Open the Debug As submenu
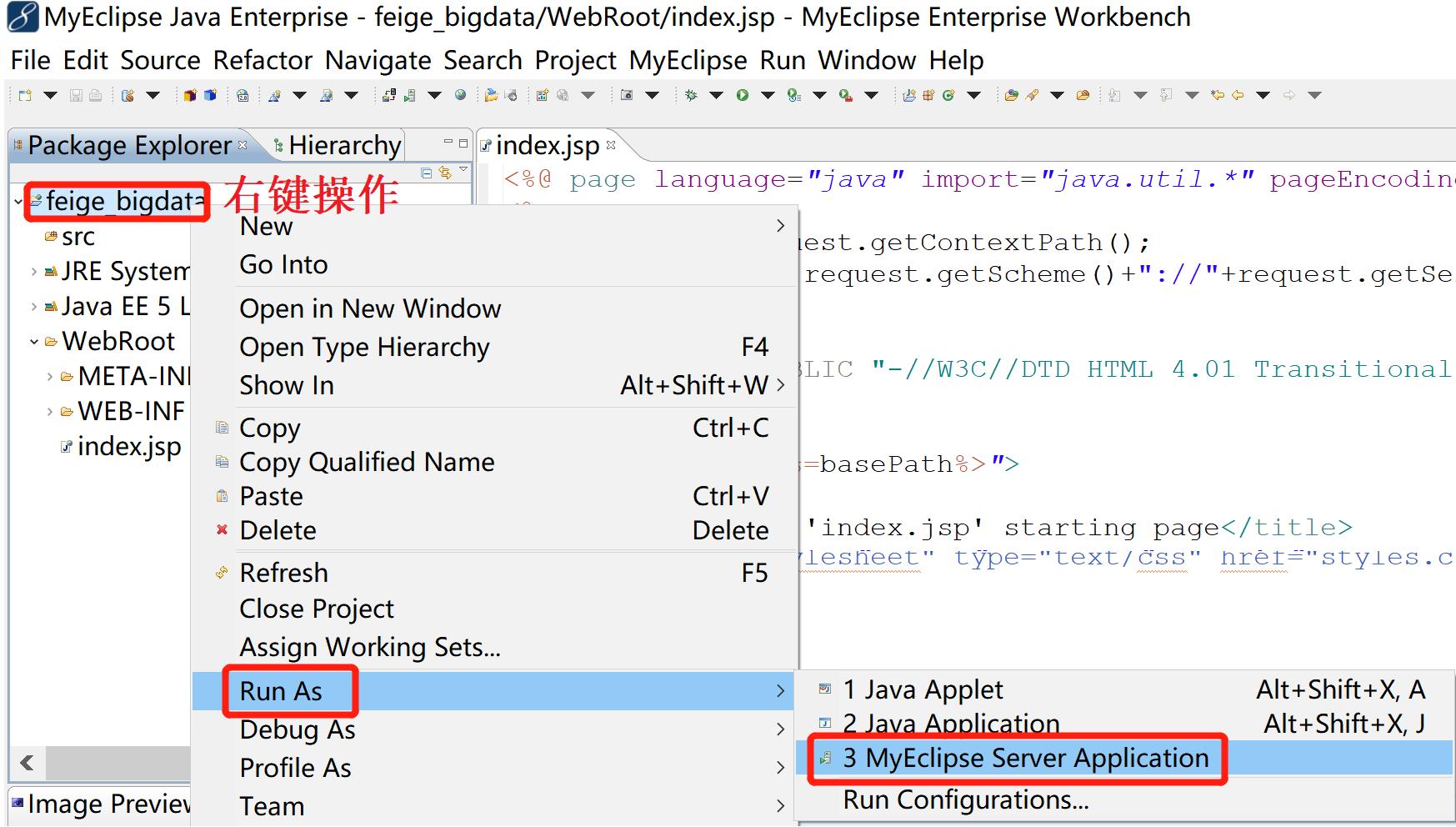Screen dimensions: 1456x827 pos(495,729)
